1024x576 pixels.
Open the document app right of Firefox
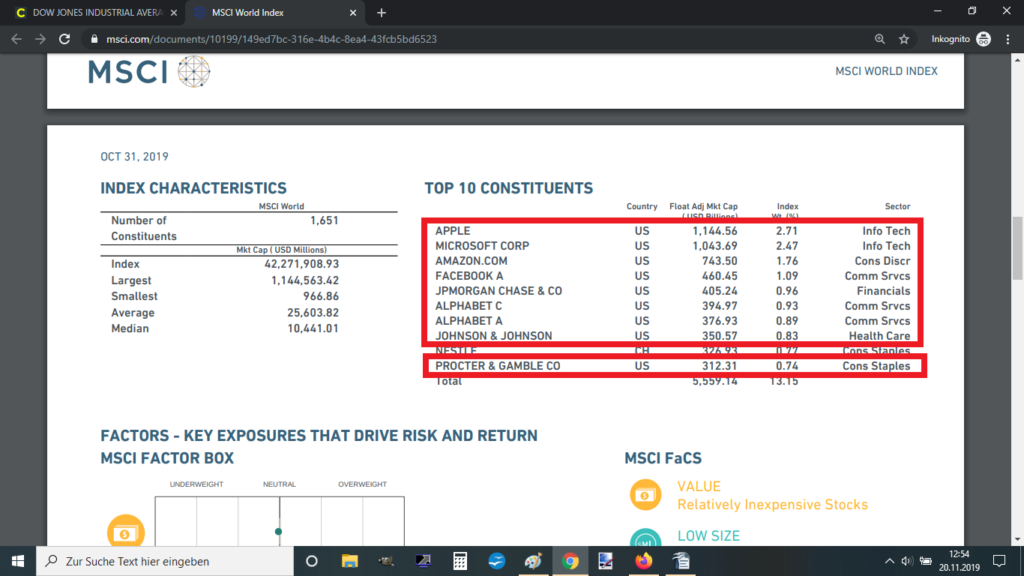pyautogui.click(x=680, y=561)
